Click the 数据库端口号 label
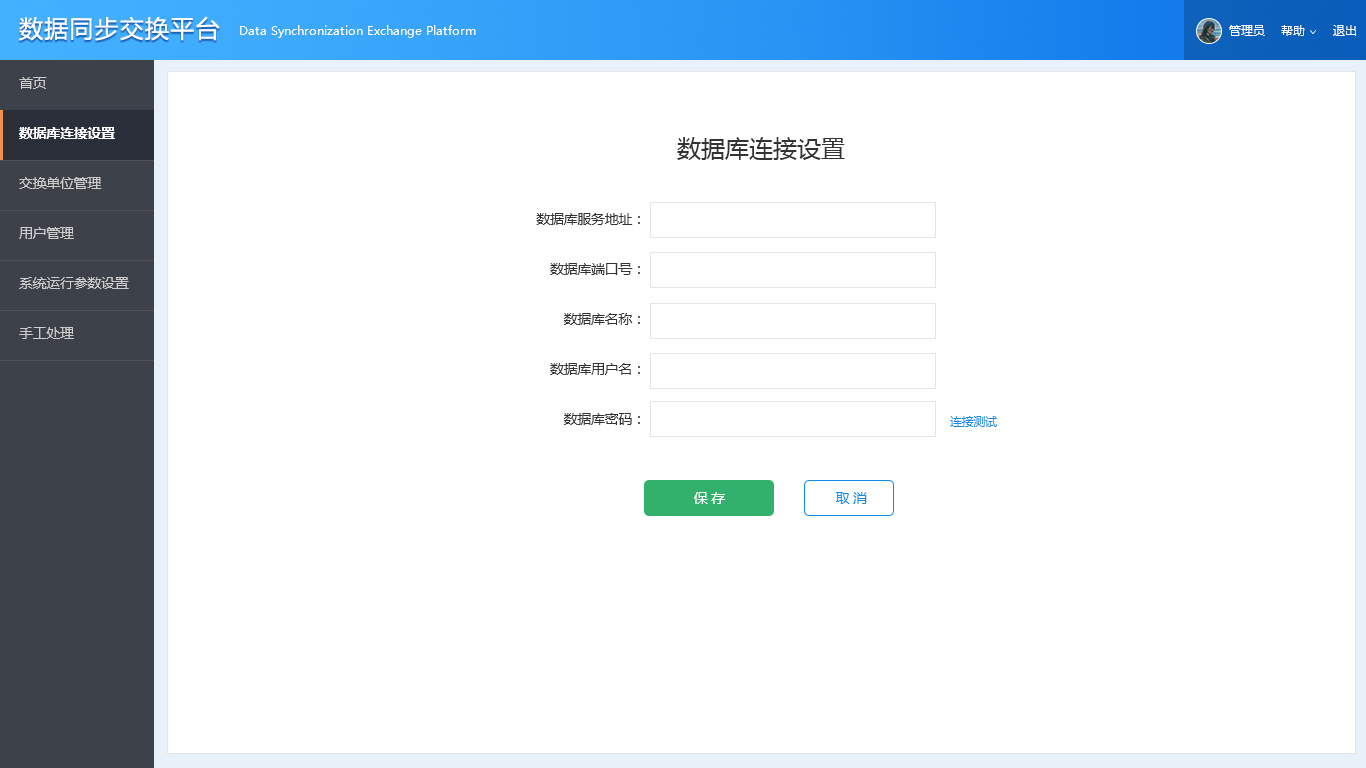This screenshot has width=1366, height=768. [x=597, y=269]
